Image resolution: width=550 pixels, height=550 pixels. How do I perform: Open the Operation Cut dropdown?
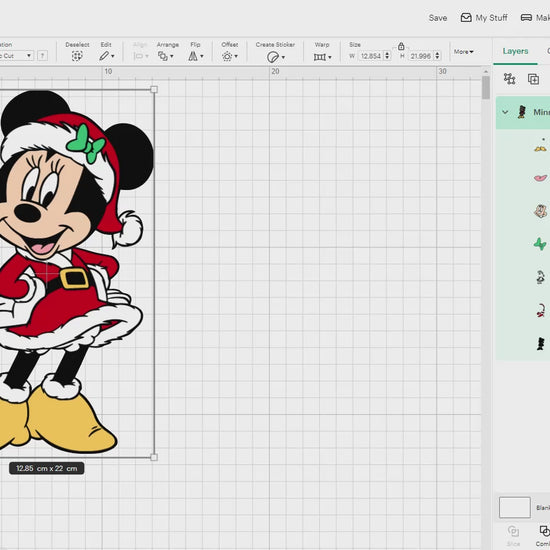click(x=16, y=56)
